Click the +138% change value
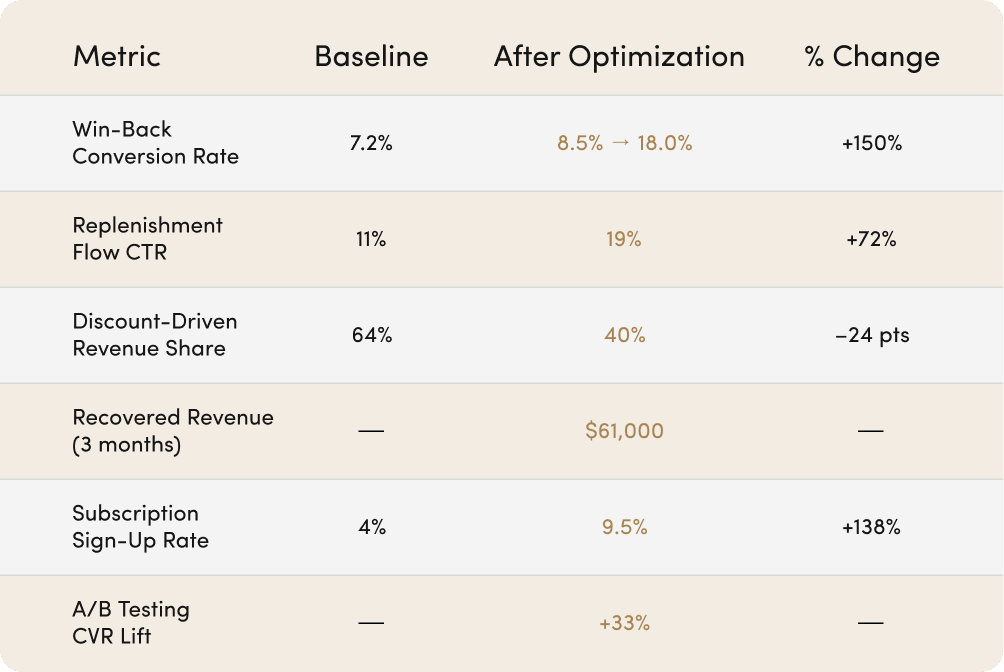Viewport: 1004px width, 672px height. coord(871,527)
